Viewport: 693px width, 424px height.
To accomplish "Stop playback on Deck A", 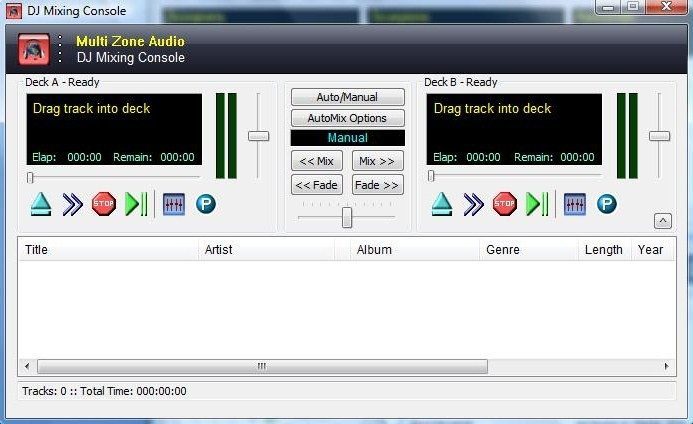I will pos(104,204).
